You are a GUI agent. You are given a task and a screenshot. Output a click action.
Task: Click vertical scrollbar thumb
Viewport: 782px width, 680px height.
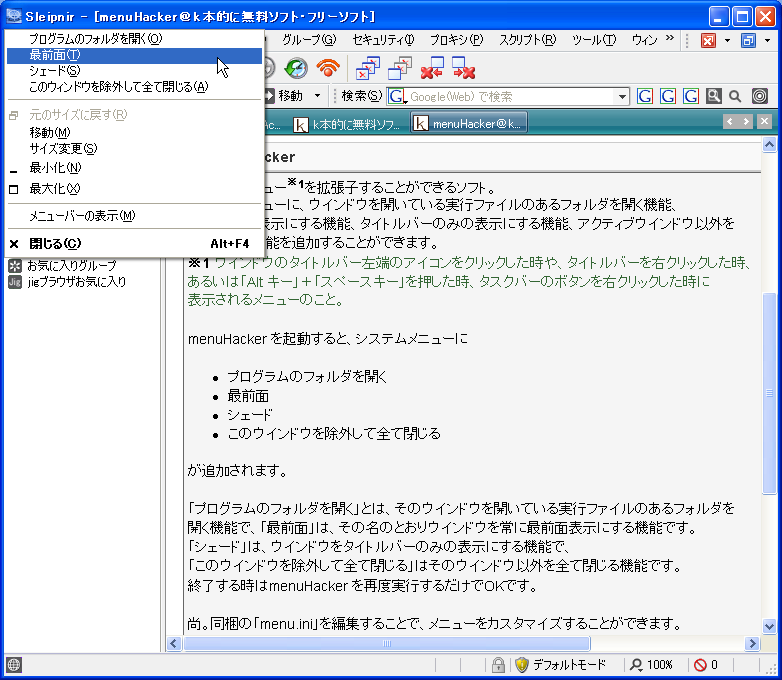click(x=769, y=393)
